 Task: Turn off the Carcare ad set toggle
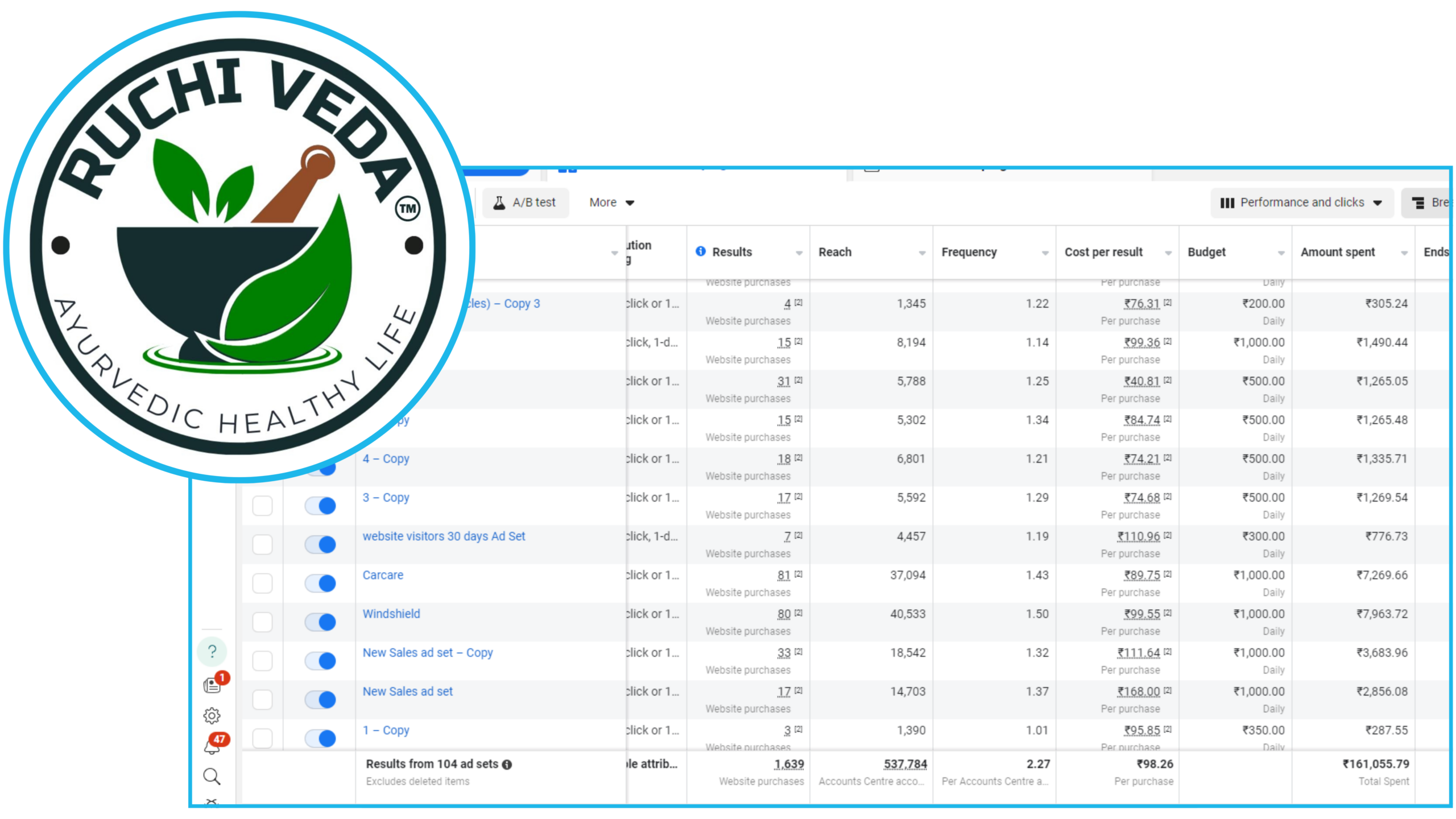pyautogui.click(x=320, y=583)
